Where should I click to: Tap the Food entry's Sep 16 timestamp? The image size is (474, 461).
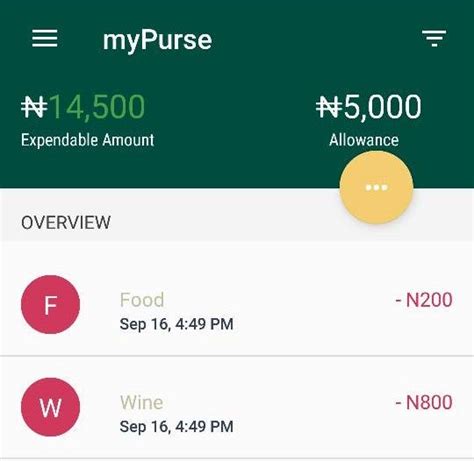tap(176, 324)
